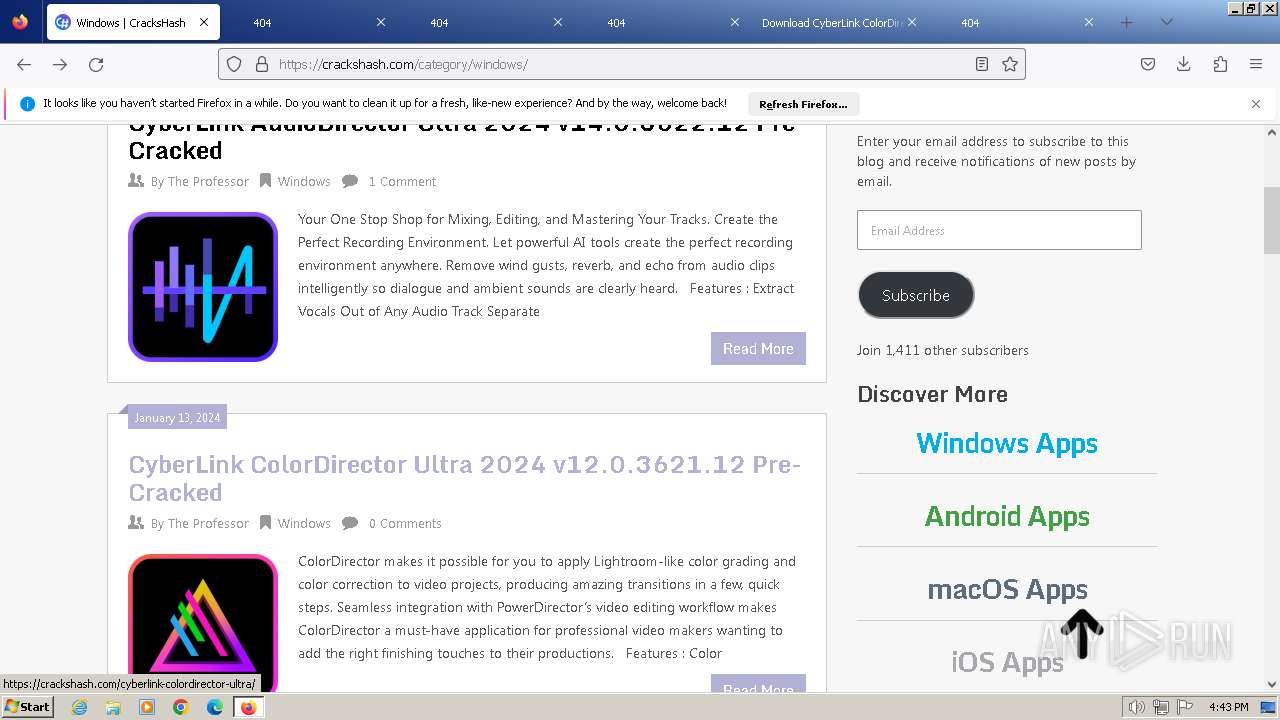Go back to the previous page
The image size is (1280, 720).
point(24,64)
